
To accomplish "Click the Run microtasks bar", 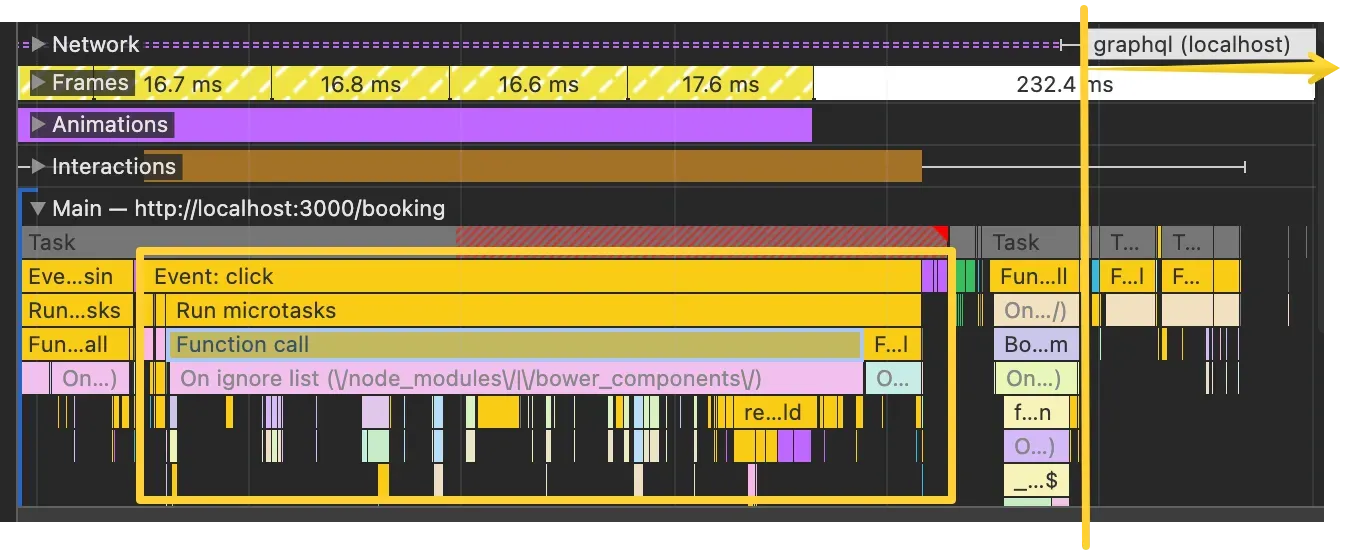I will tap(540, 311).
